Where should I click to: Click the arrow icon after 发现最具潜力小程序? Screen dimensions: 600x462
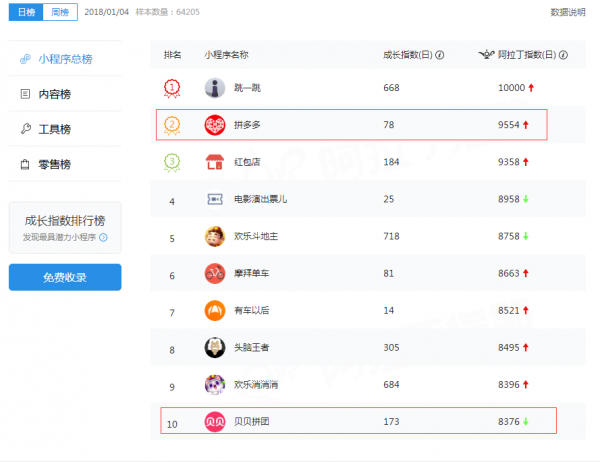[103, 237]
